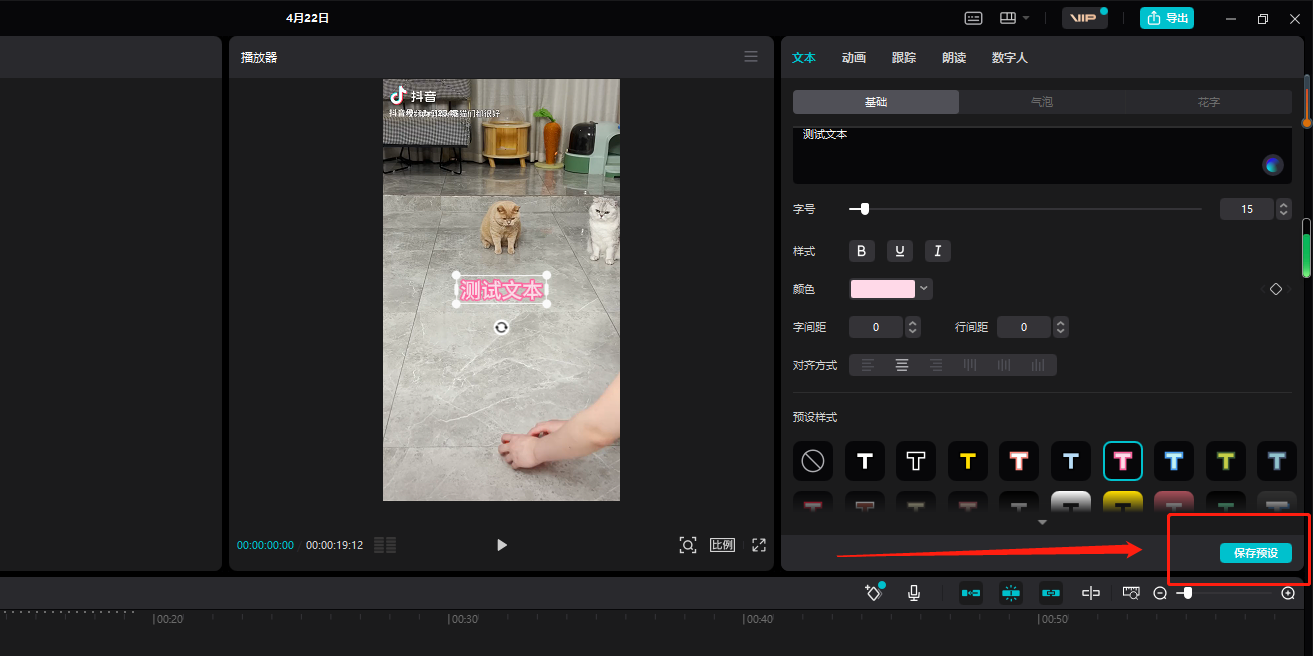Viewport: 1313px width, 656px height.
Task: Expand the preset styles list with the chevron
Action: tap(1042, 522)
